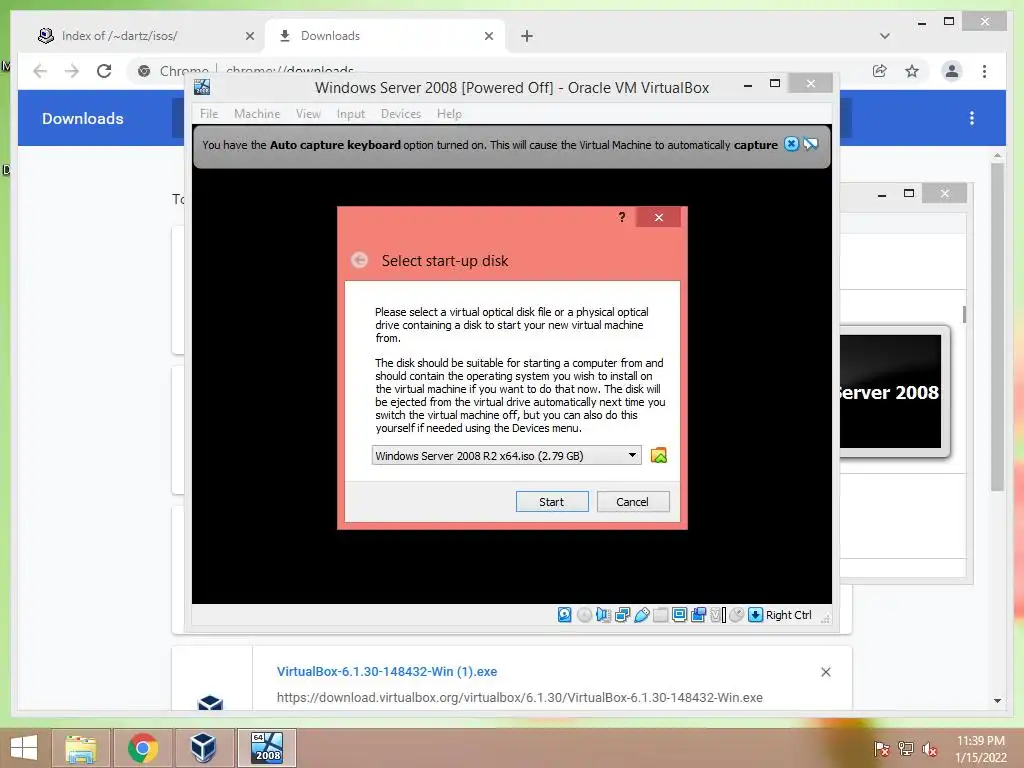Screen dimensions: 1024x768
Task: Expand the Chrome tab search chevron
Action: click(884, 36)
